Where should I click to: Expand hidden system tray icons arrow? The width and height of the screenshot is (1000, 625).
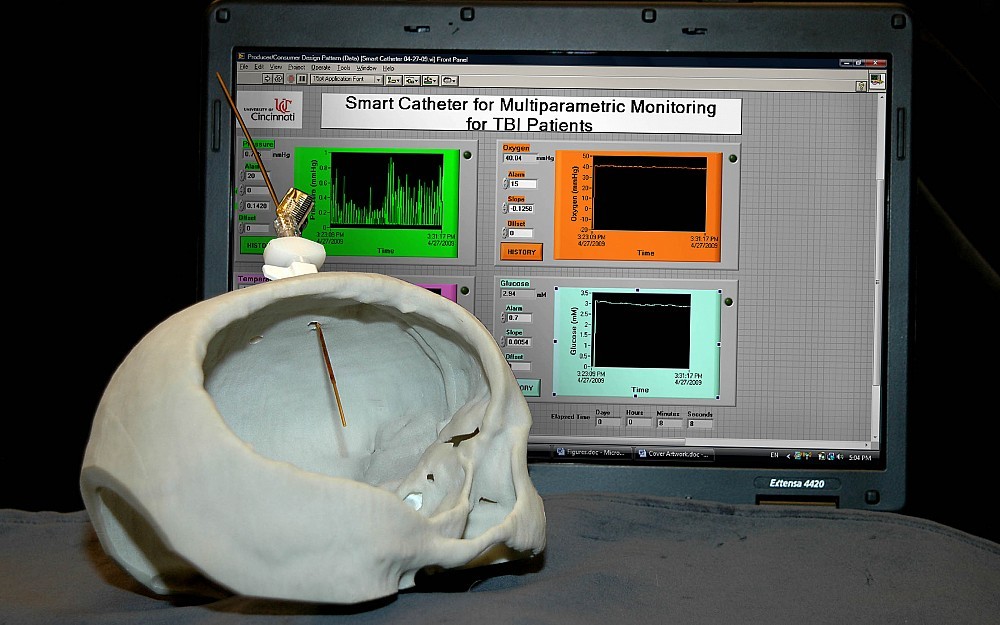[788, 456]
